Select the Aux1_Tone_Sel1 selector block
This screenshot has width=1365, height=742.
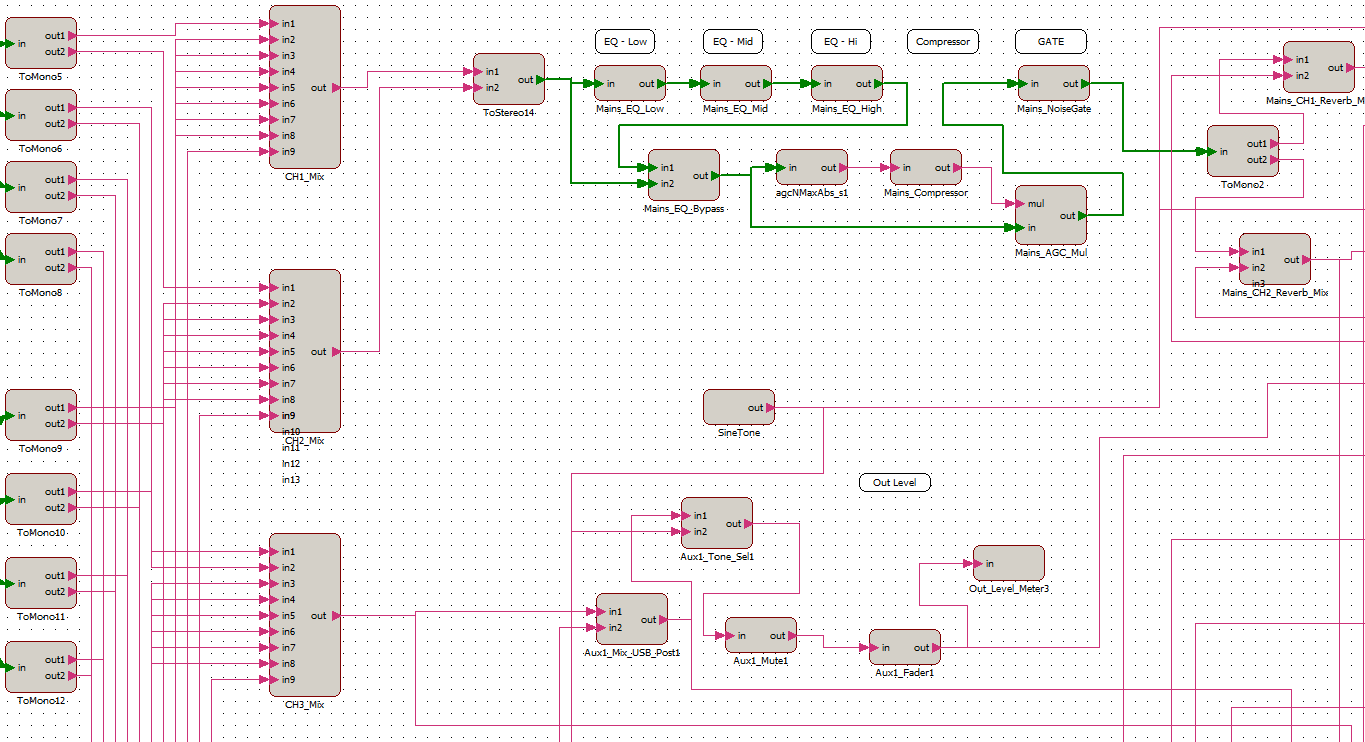pos(716,523)
